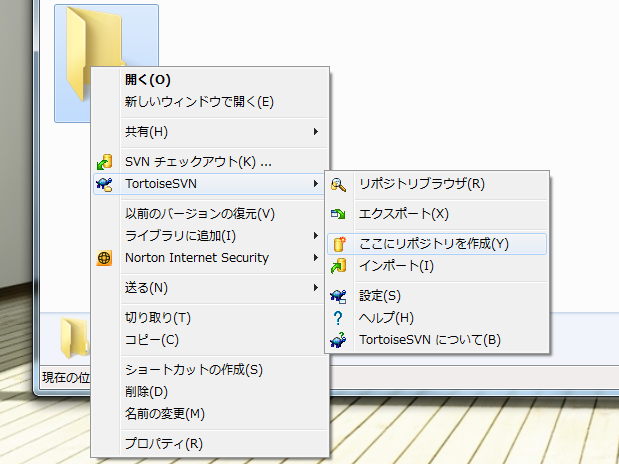
Task: Click the Help question mark icon
Action: click(x=338, y=318)
